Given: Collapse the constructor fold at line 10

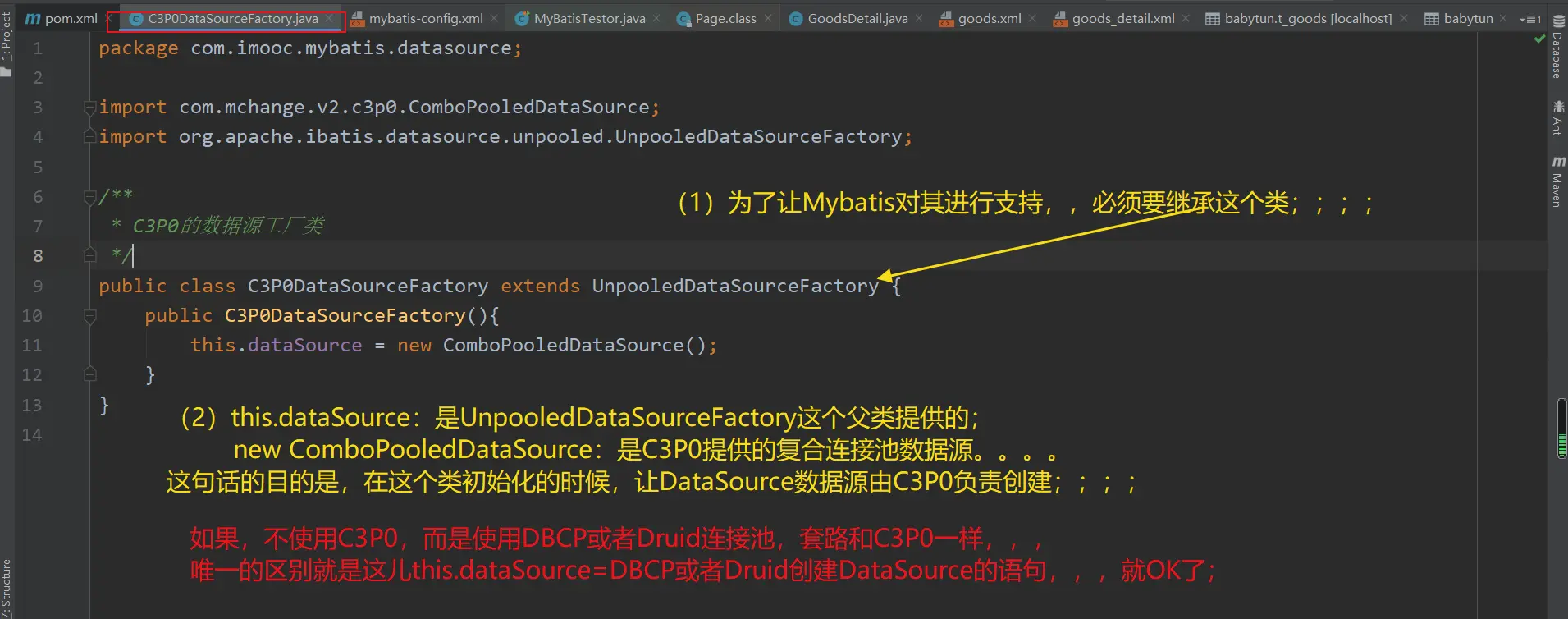Looking at the screenshot, I should 90,316.
